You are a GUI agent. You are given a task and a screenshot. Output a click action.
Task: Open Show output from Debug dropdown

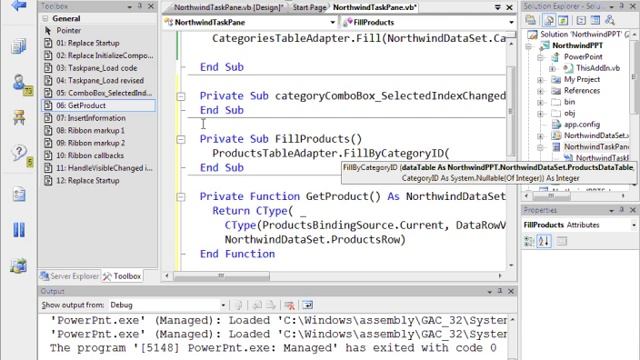click(x=223, y=305)
